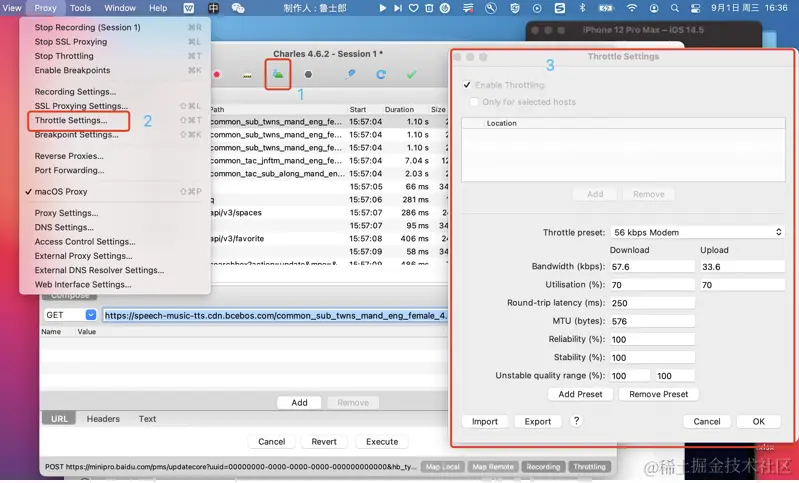Select Stop Throttling menu item
The image size is (799, 483).
(115, 56)
